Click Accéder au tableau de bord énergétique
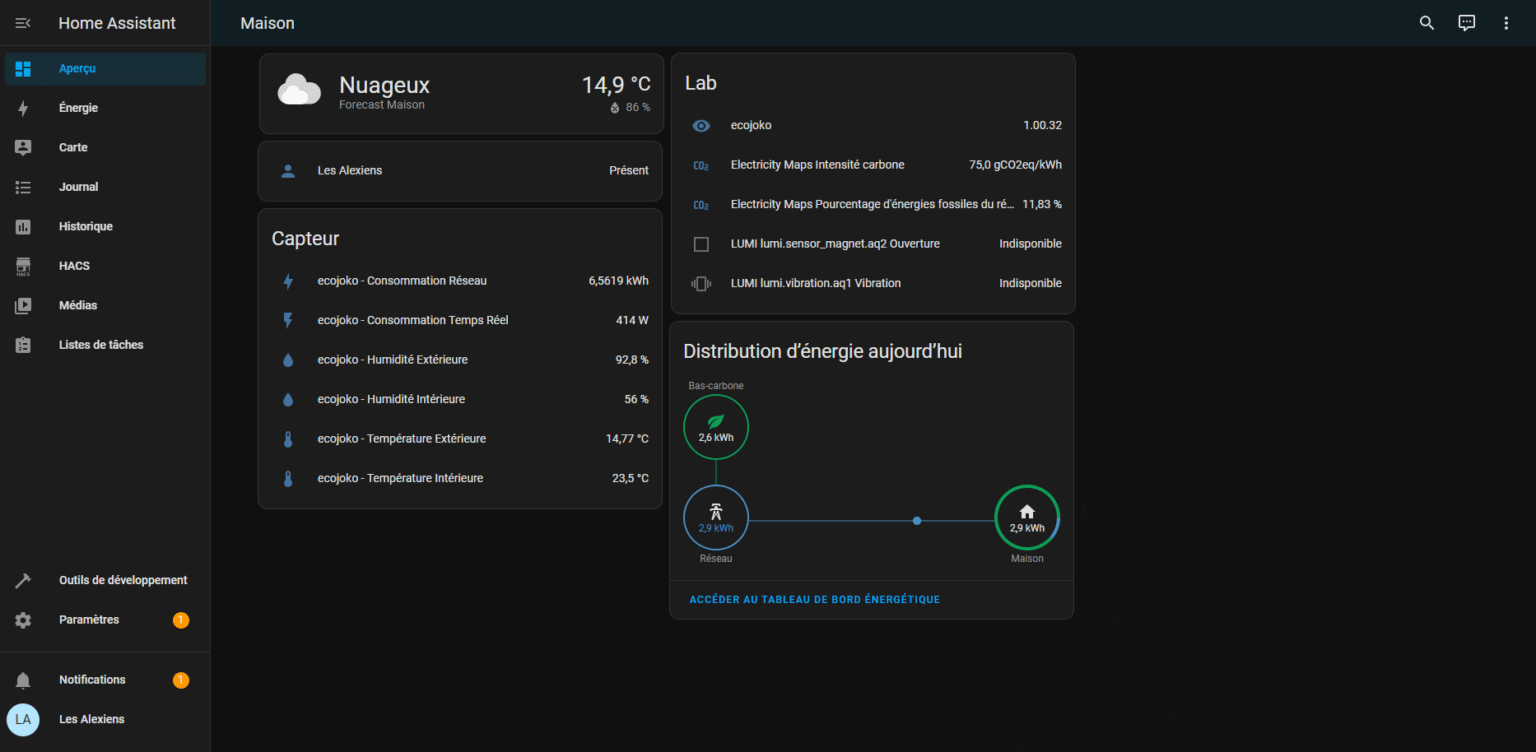 [x=814, y=600]
